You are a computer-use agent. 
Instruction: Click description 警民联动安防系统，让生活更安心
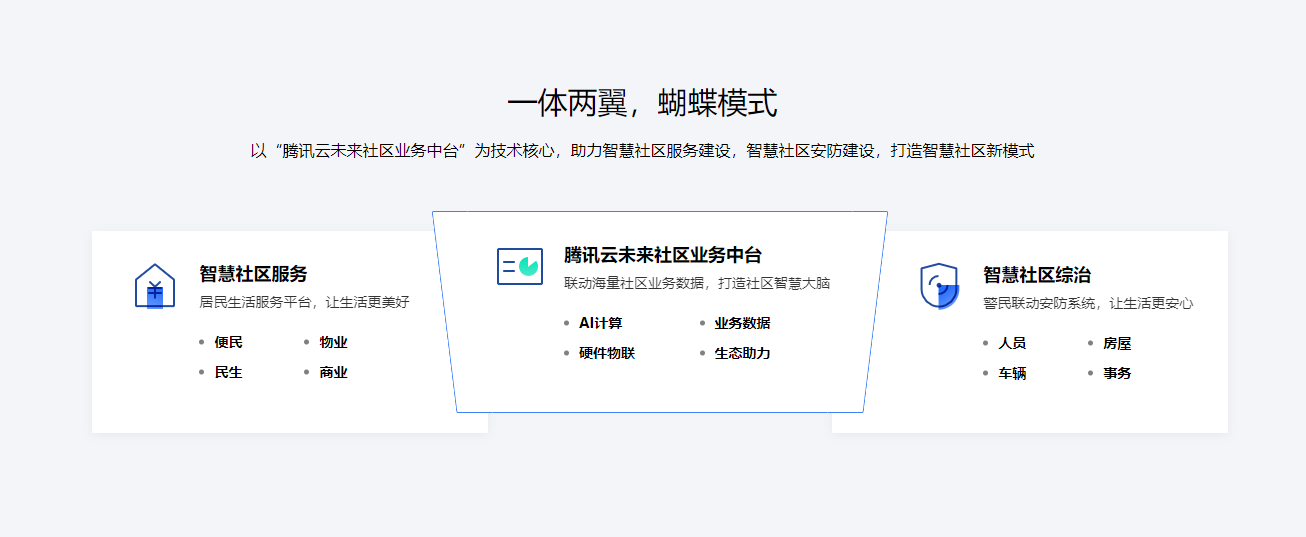1088,303
